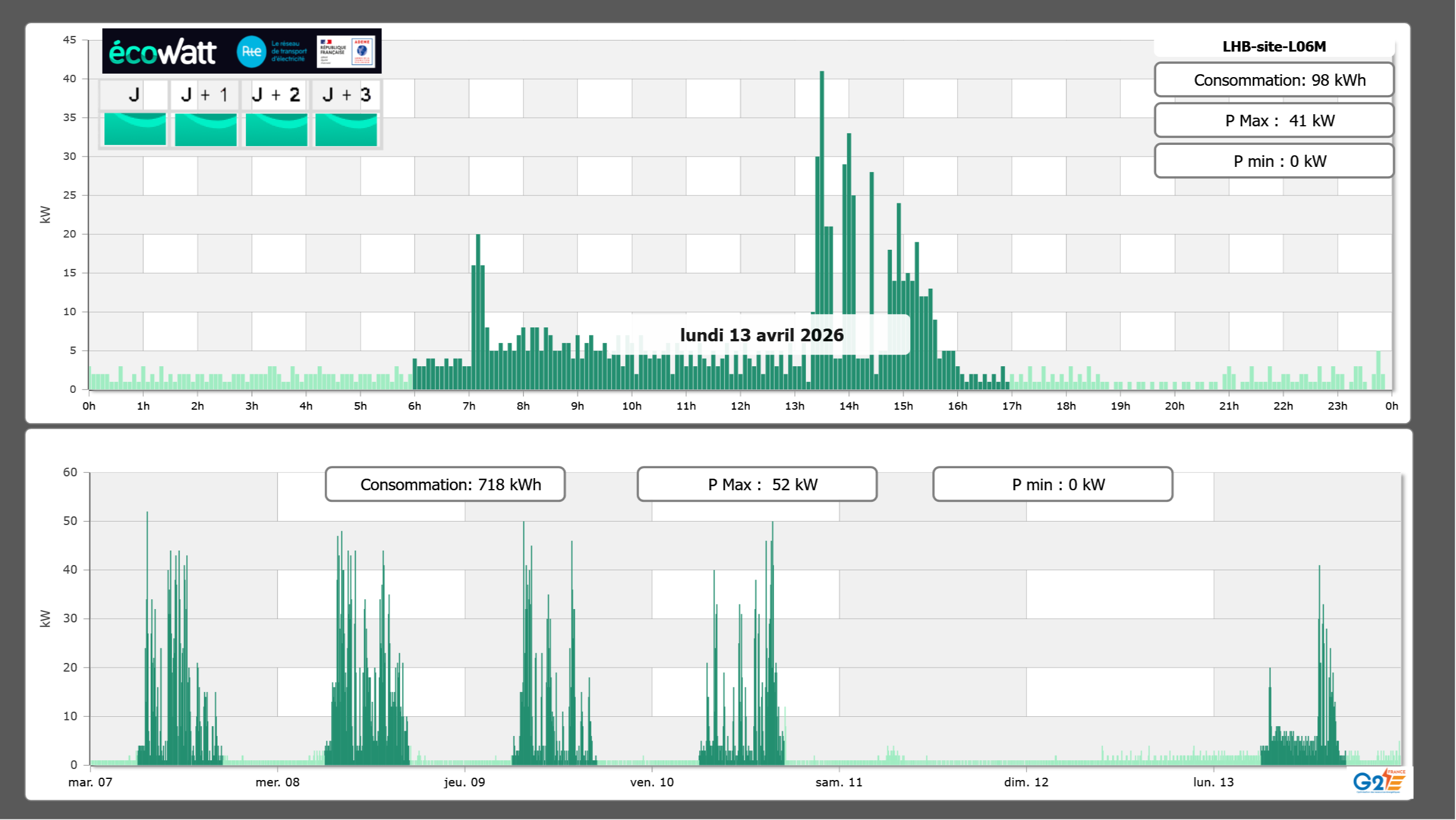This screenshot has height=820, width=1456.
Task: Click the 14h hour label on the daily axis
Action: pos(849,406)
